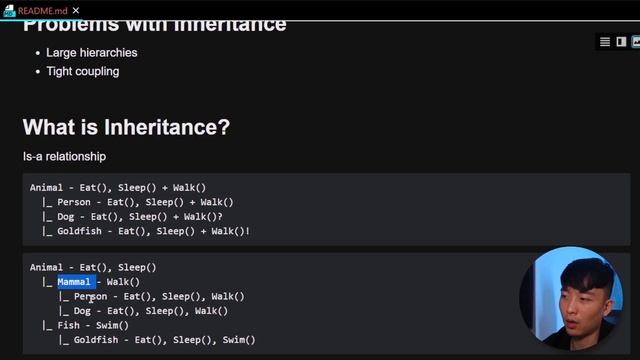This screenshot has height=360, width=640.
Task: Click the markdown file icon on README tab
Action: 9,11
